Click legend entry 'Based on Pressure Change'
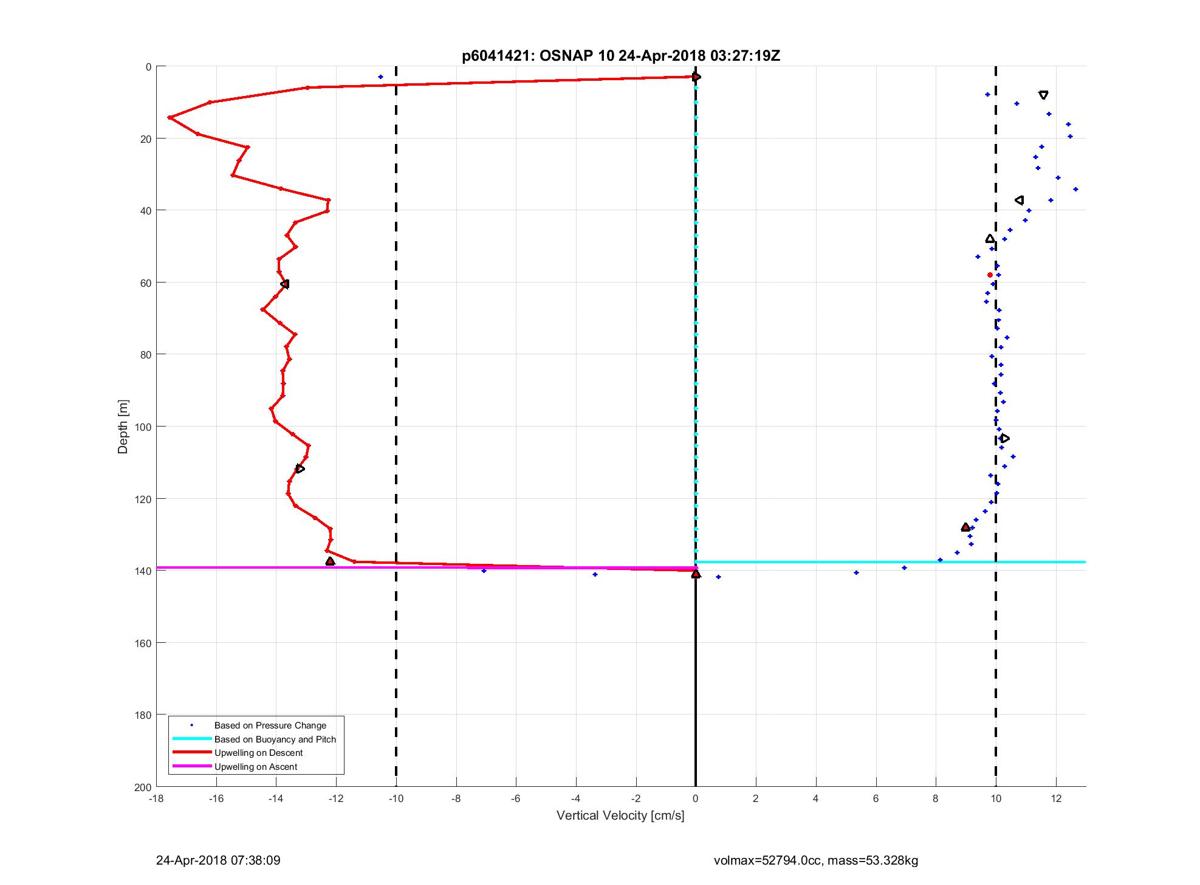This screenshot has height=885, width=1200. 270,725
